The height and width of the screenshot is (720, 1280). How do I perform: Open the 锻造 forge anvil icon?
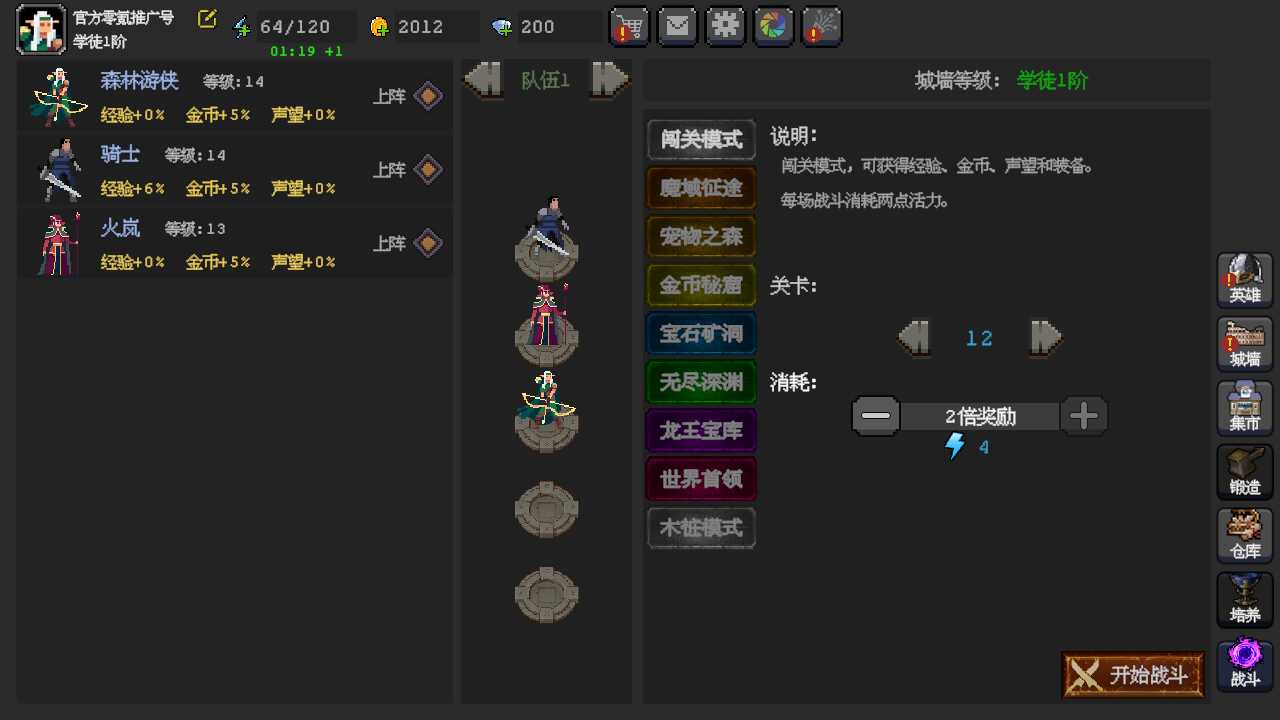pos(1245,472)
